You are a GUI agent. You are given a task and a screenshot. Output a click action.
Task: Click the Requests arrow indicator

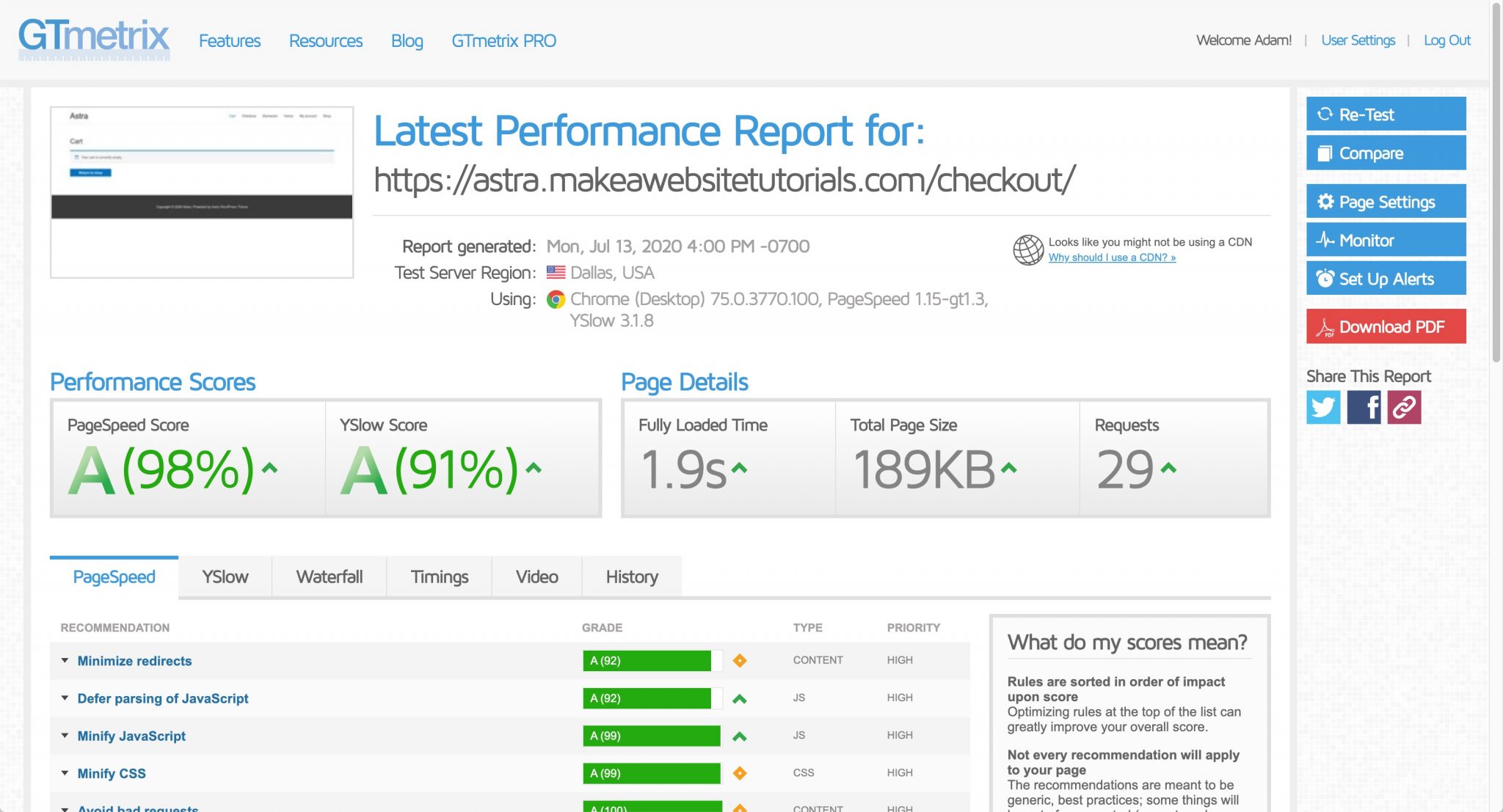pos(1168,467)
